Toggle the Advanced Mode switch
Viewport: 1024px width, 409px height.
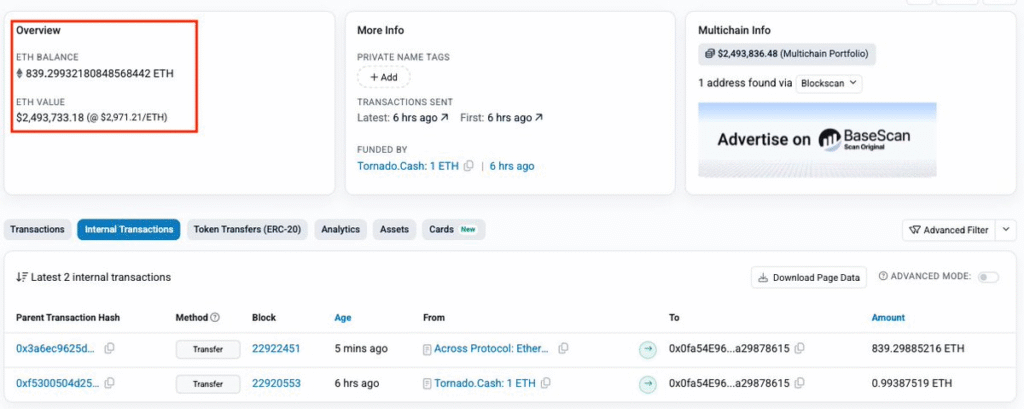pos(988,277)
